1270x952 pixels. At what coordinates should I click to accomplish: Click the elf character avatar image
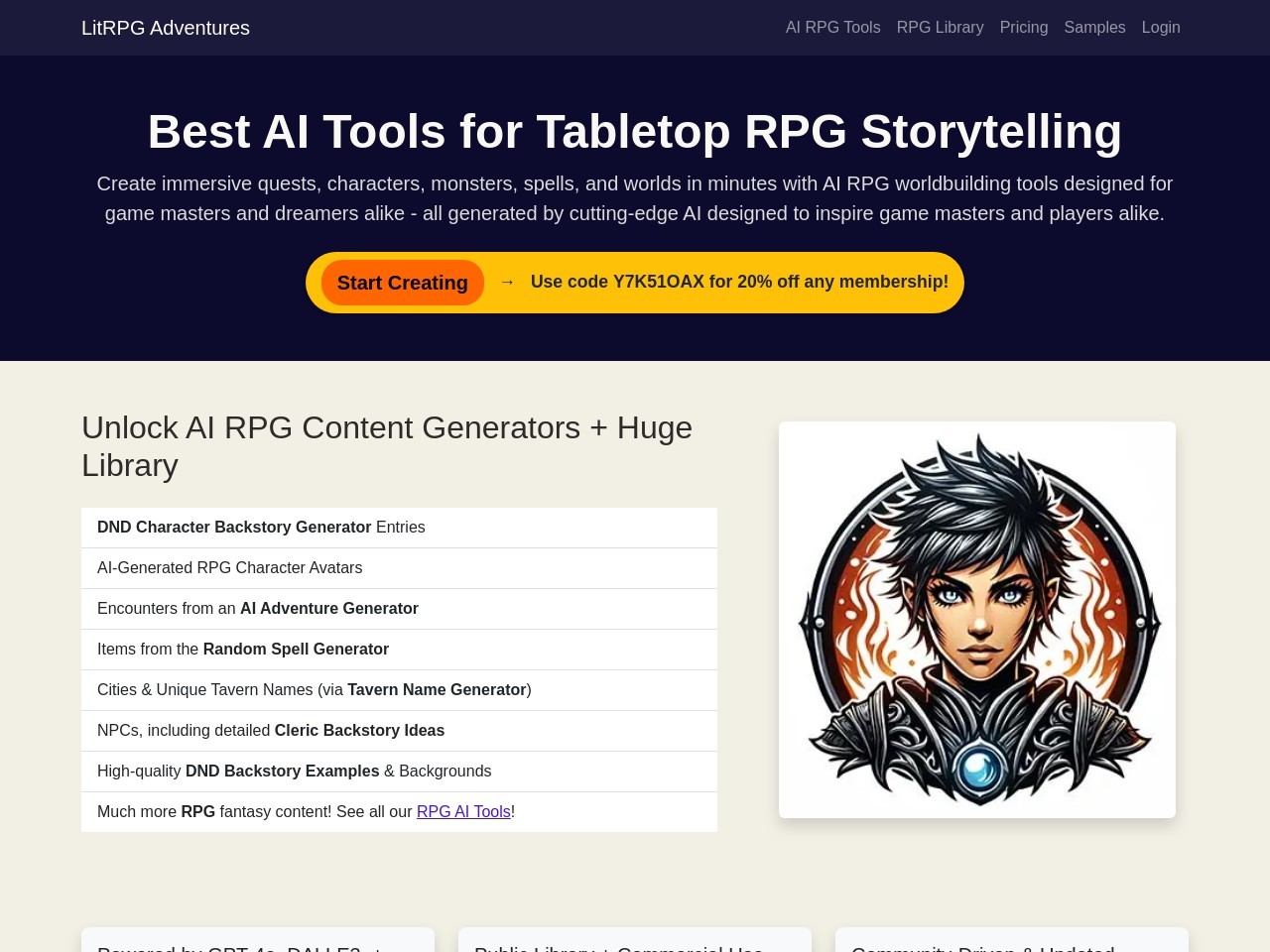977,620
